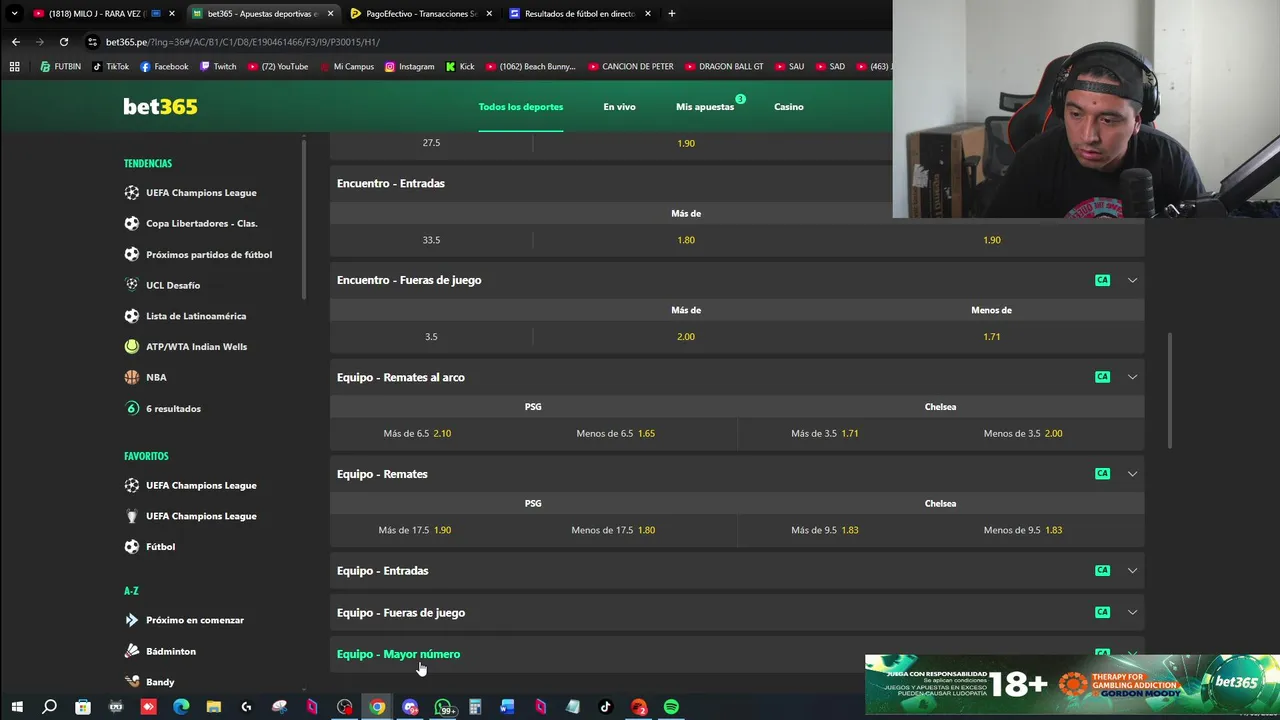Open FUTBIN bookmark
This screenshot has height=720, width=1280.
click(x=60, y=67)
